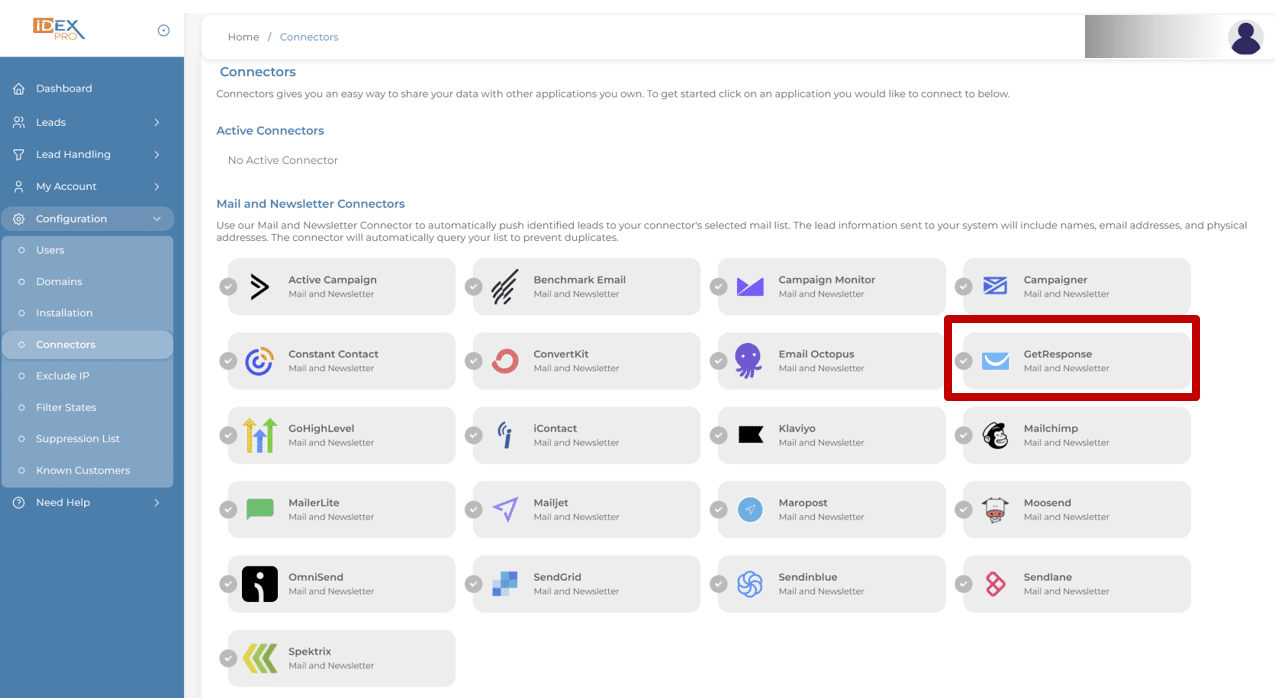Click the SendGrid logo icon
The height and width of the screenshot is (698, 1286).
tap(505, 583)
